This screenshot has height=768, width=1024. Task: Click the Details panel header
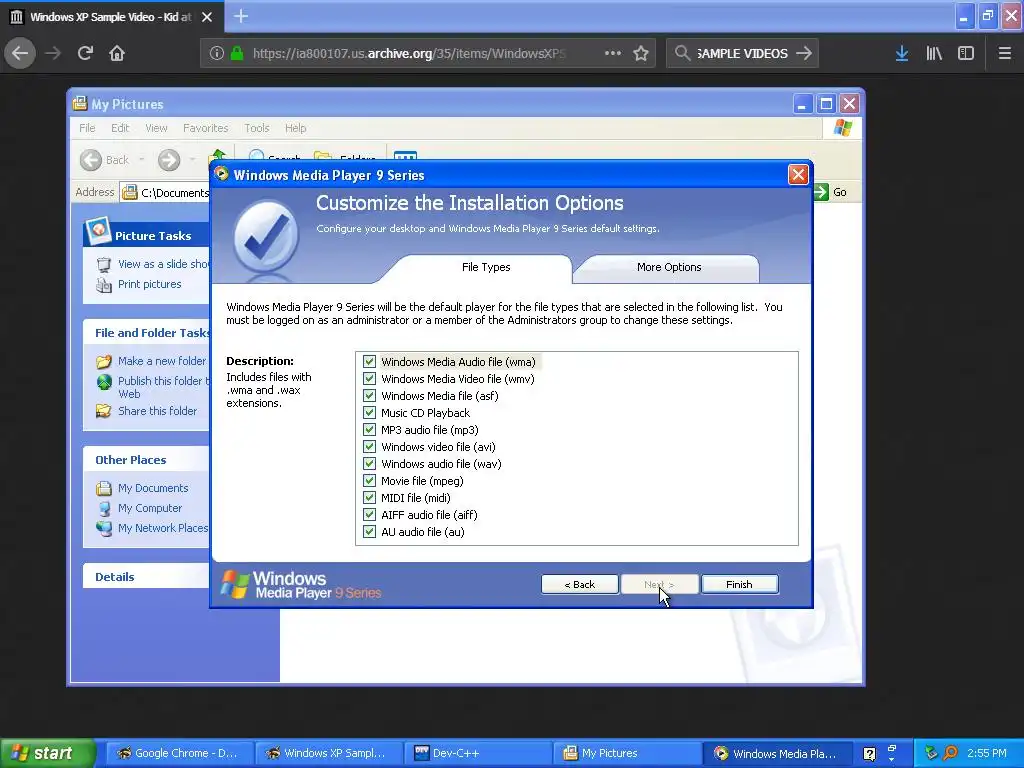click(x=146, y=577)
